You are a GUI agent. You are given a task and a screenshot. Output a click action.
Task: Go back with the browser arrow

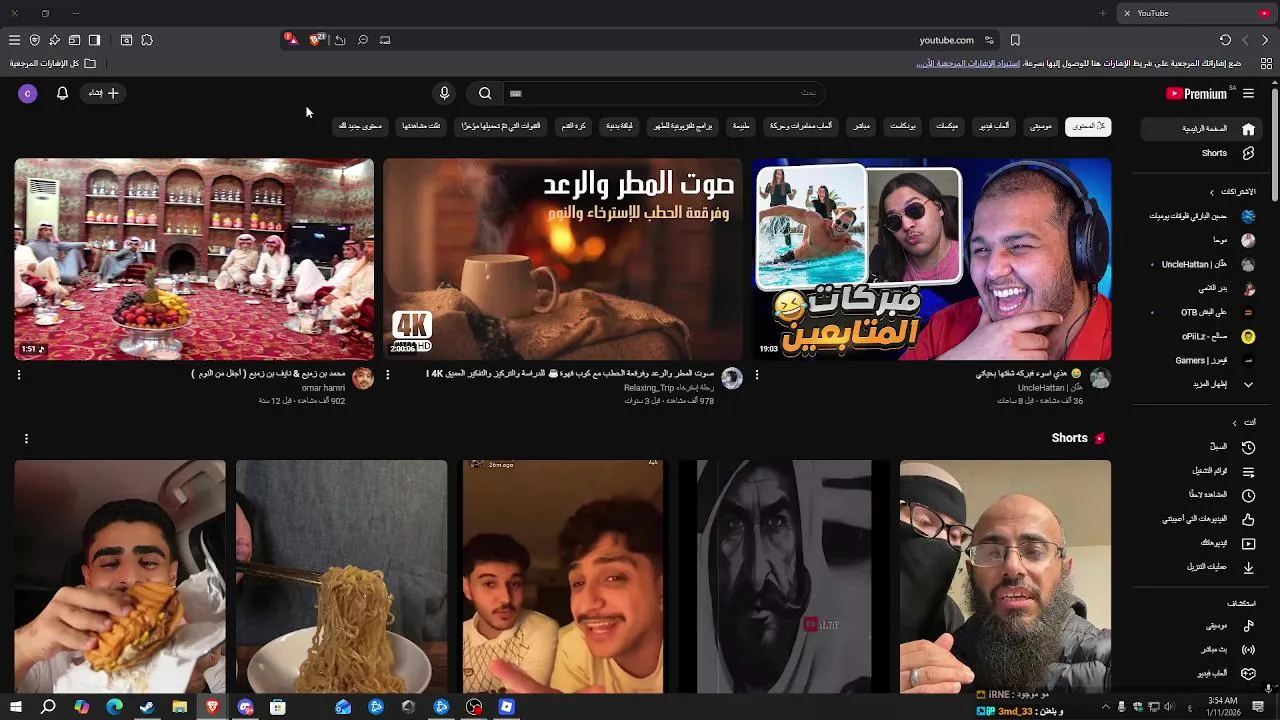[x=1265, y=40]
